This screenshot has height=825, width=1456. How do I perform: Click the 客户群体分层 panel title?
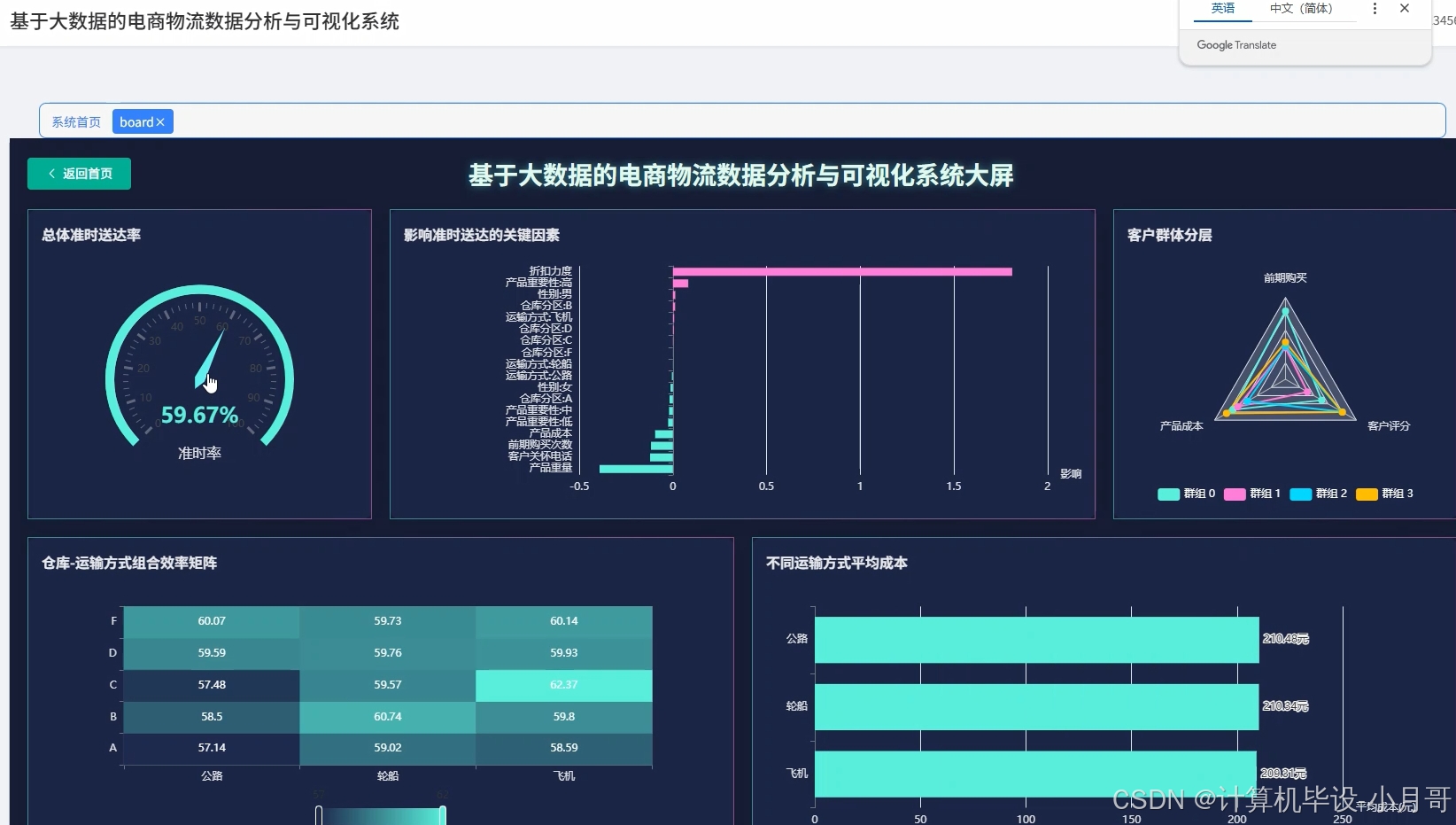pos(1170,235)
